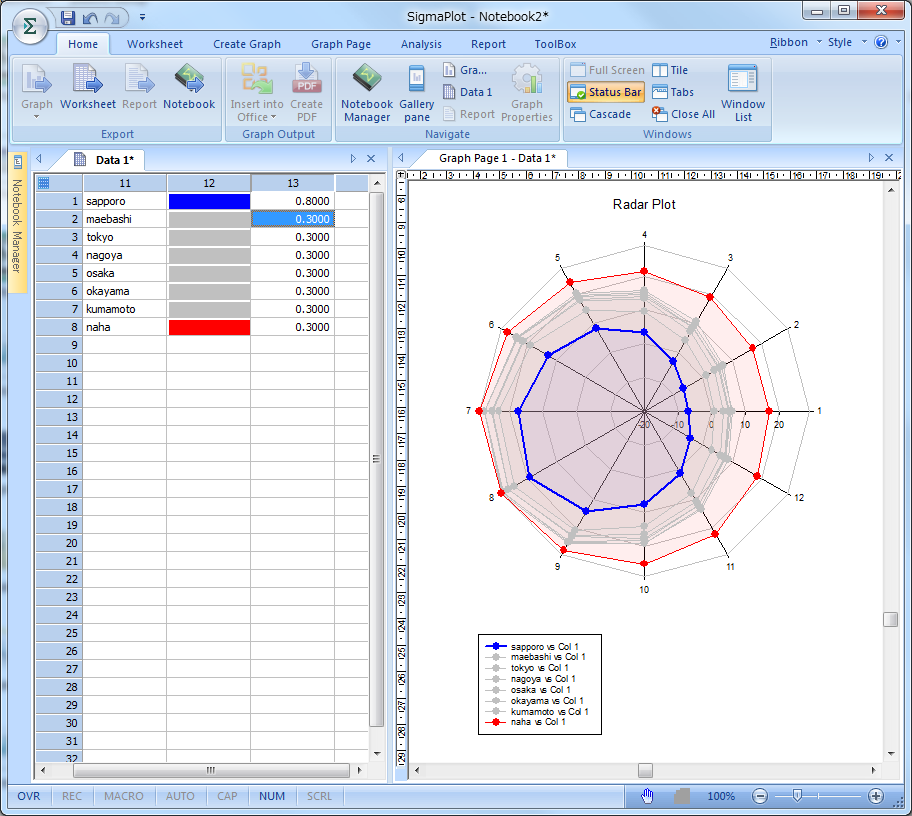The width and height of the screenshot is (912, 816).
Task: Click the Radar Plot title
Action: pos(644,205)
